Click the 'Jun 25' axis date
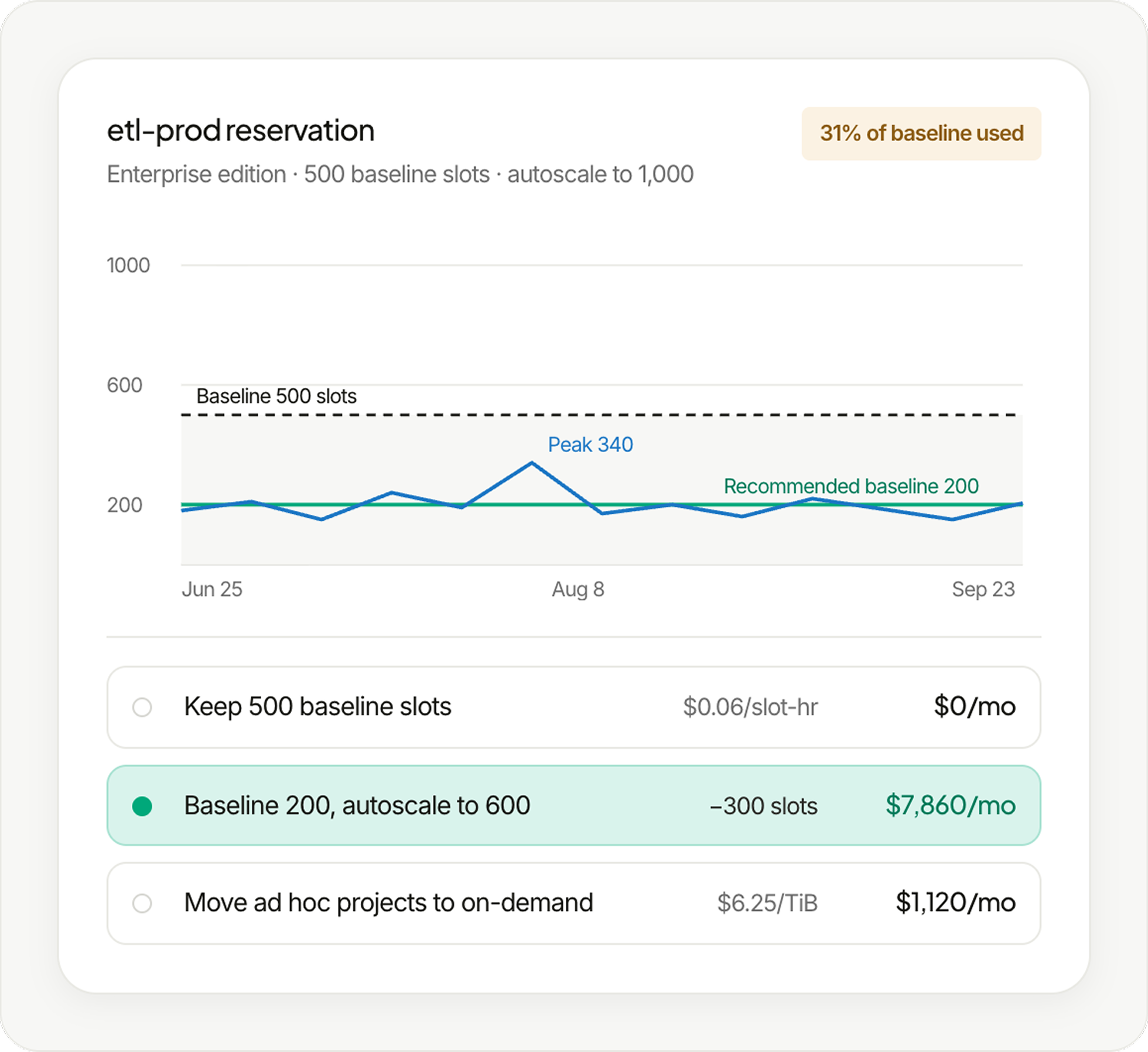Image resolution: width=1148 pixels, height=1052 pixels. click(212, 589)
